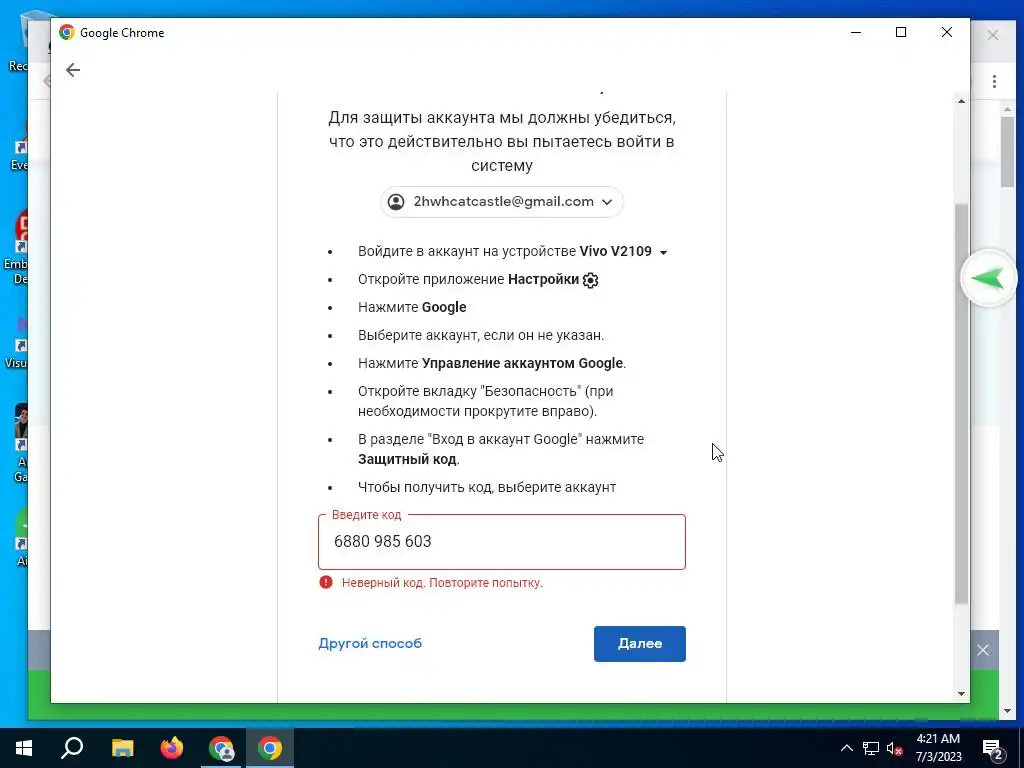Go back with the arrow in the Chrome popup
The image size is (1024, 768).
(72, 70)
